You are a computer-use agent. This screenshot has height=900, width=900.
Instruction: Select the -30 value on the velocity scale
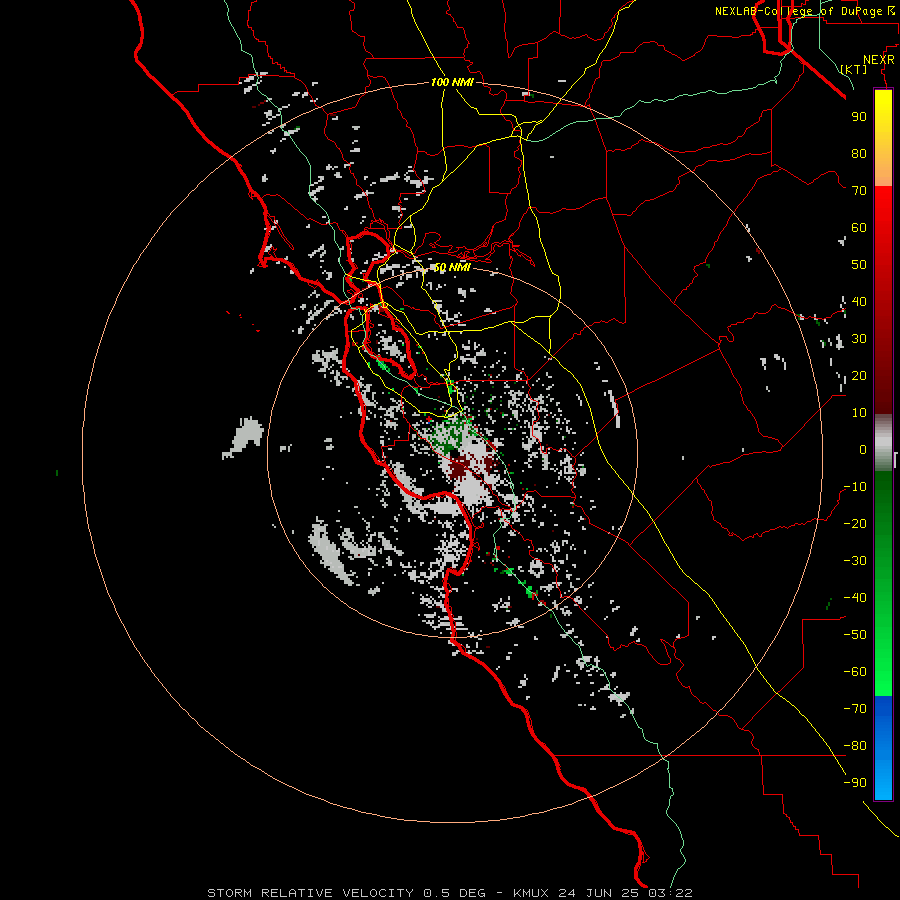(x=855, y=561)
